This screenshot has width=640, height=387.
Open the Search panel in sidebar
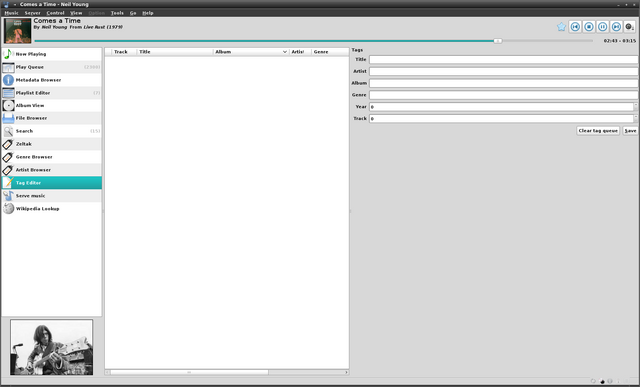51,131
